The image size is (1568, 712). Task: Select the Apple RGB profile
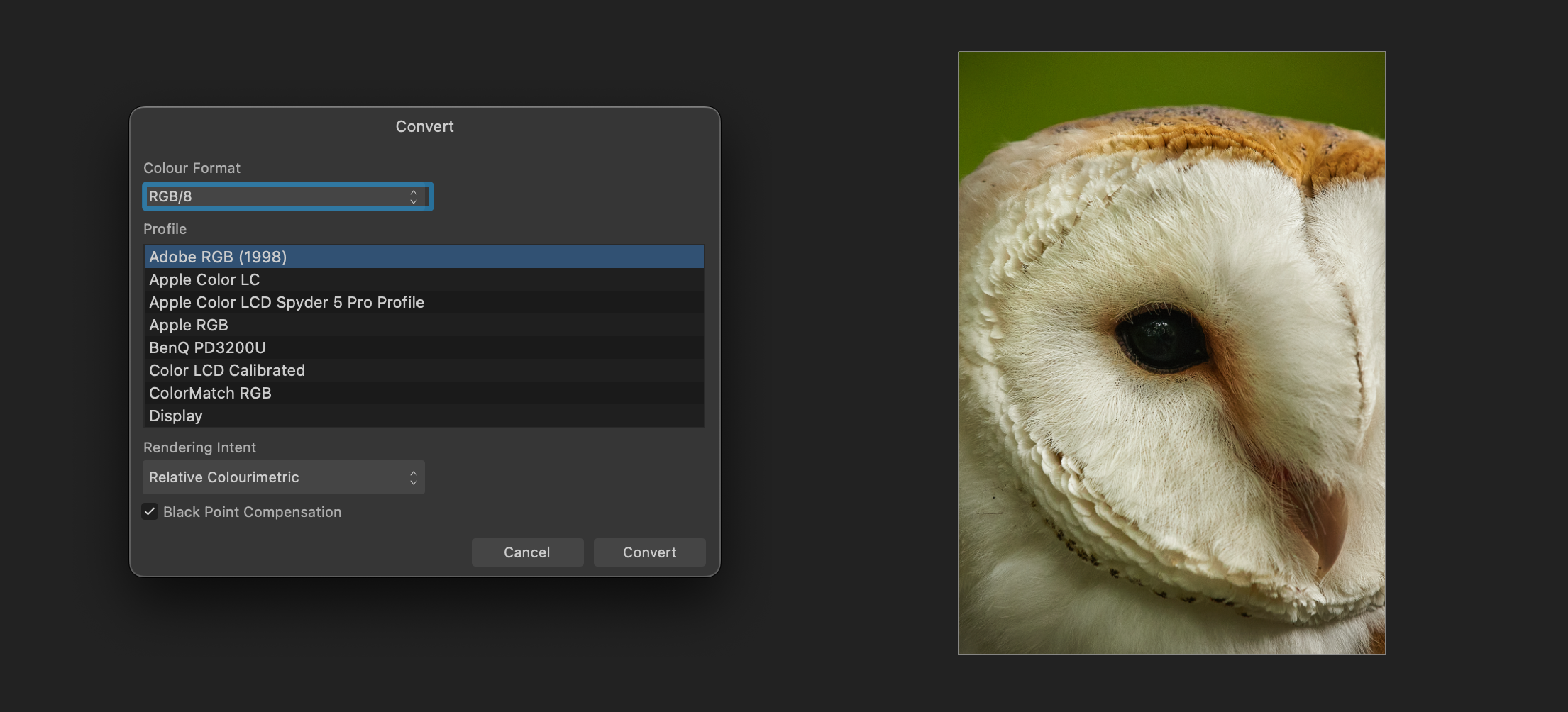click(424, 325)
